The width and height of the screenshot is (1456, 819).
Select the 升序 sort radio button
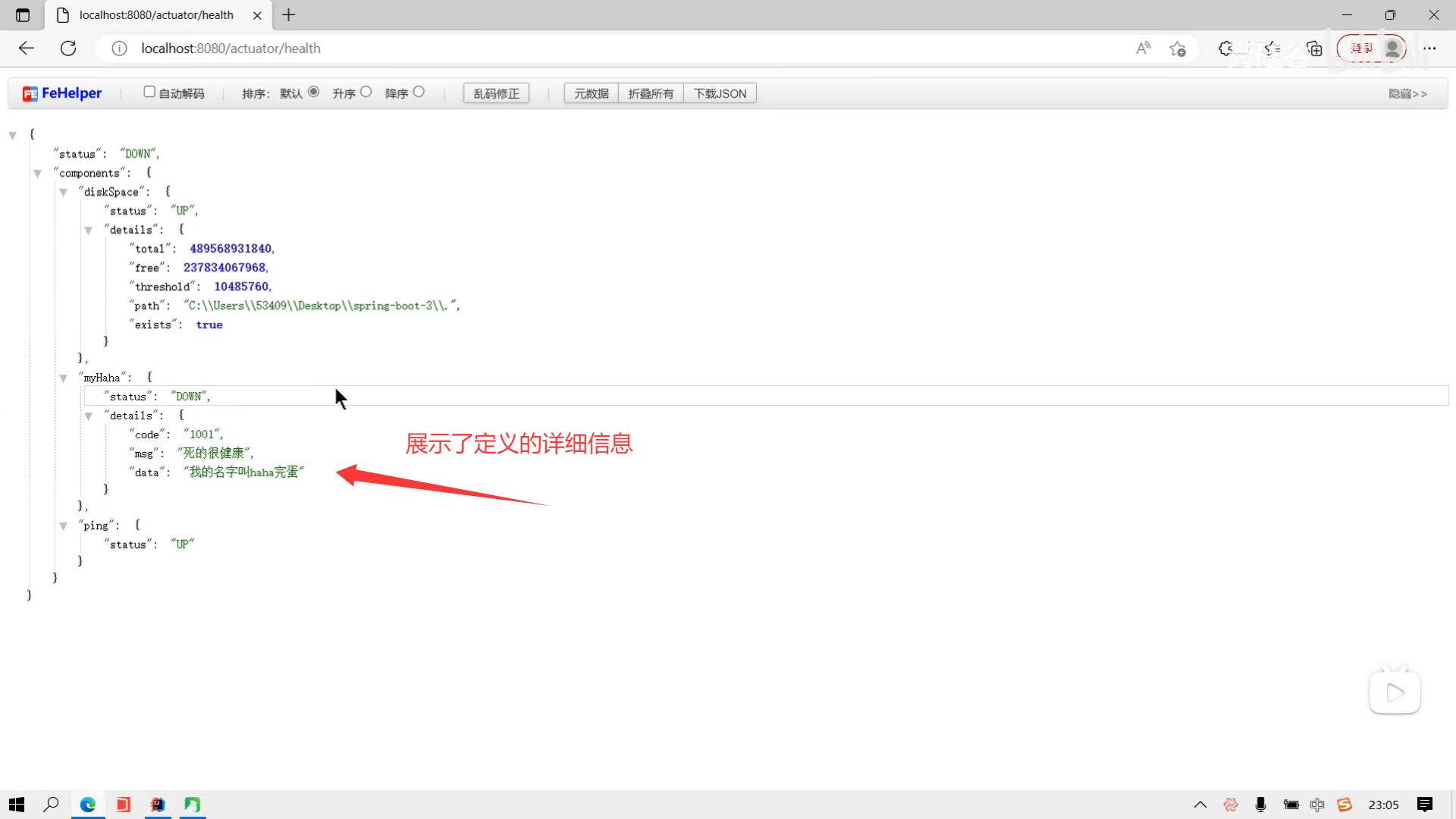366,92
